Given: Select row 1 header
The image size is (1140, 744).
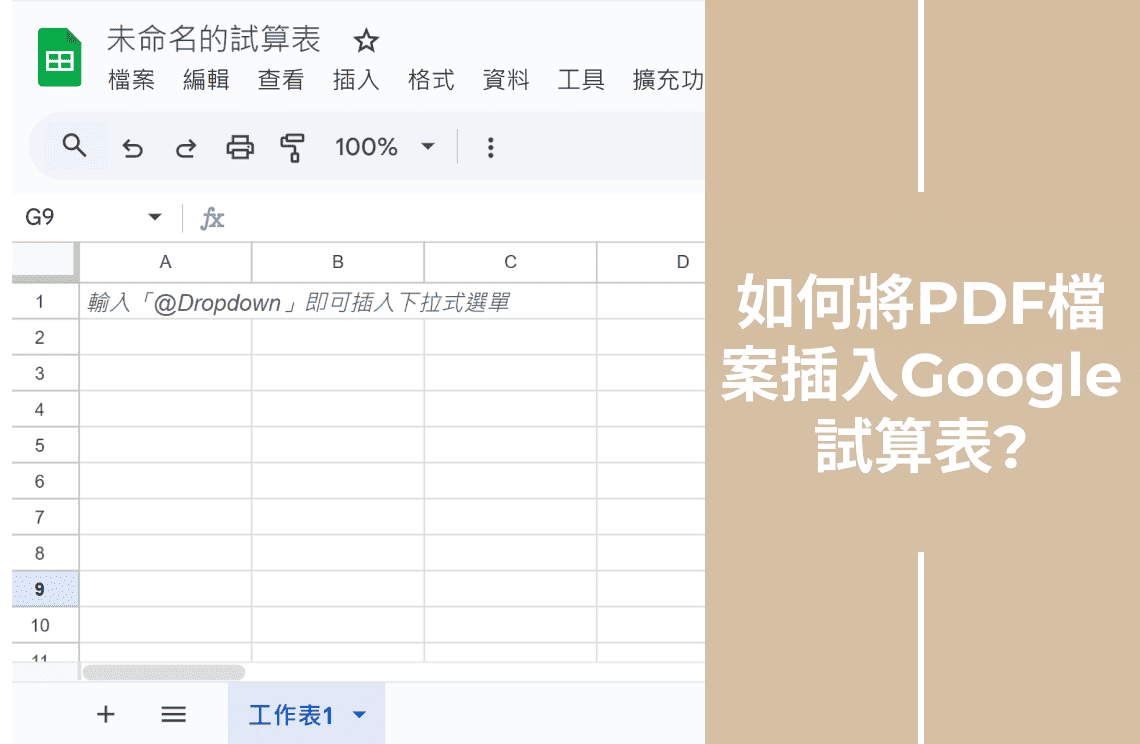Looking at the screenshot, I should click(45, 301).
